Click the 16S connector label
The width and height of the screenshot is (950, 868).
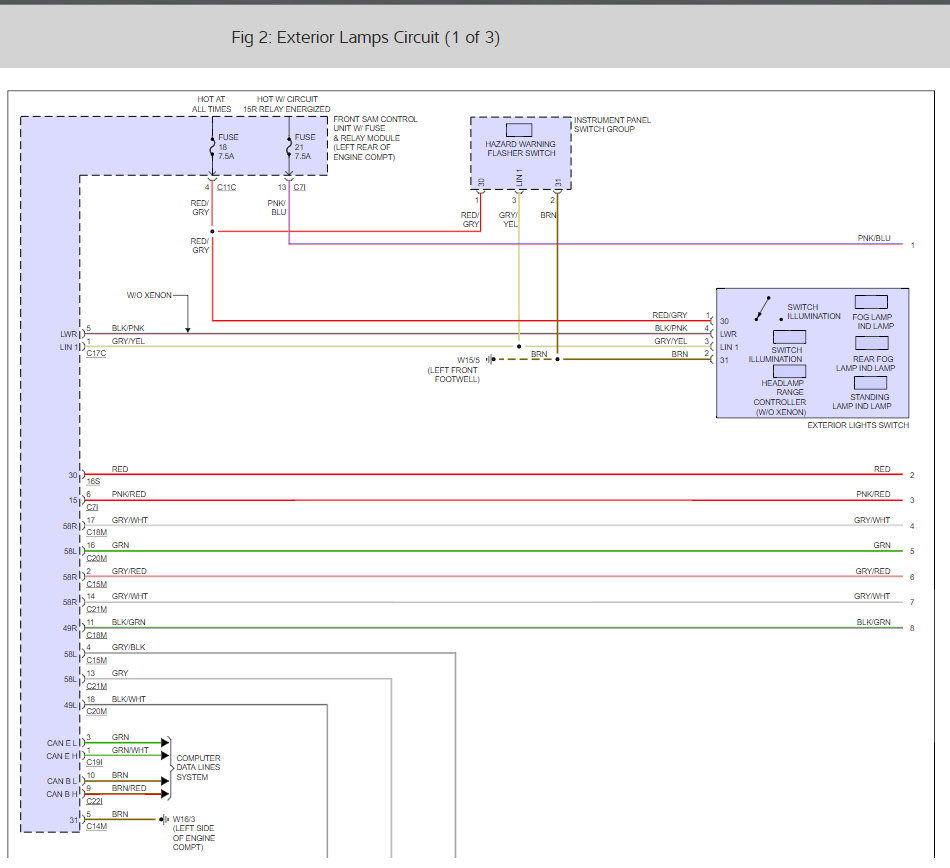click(93, 481)
